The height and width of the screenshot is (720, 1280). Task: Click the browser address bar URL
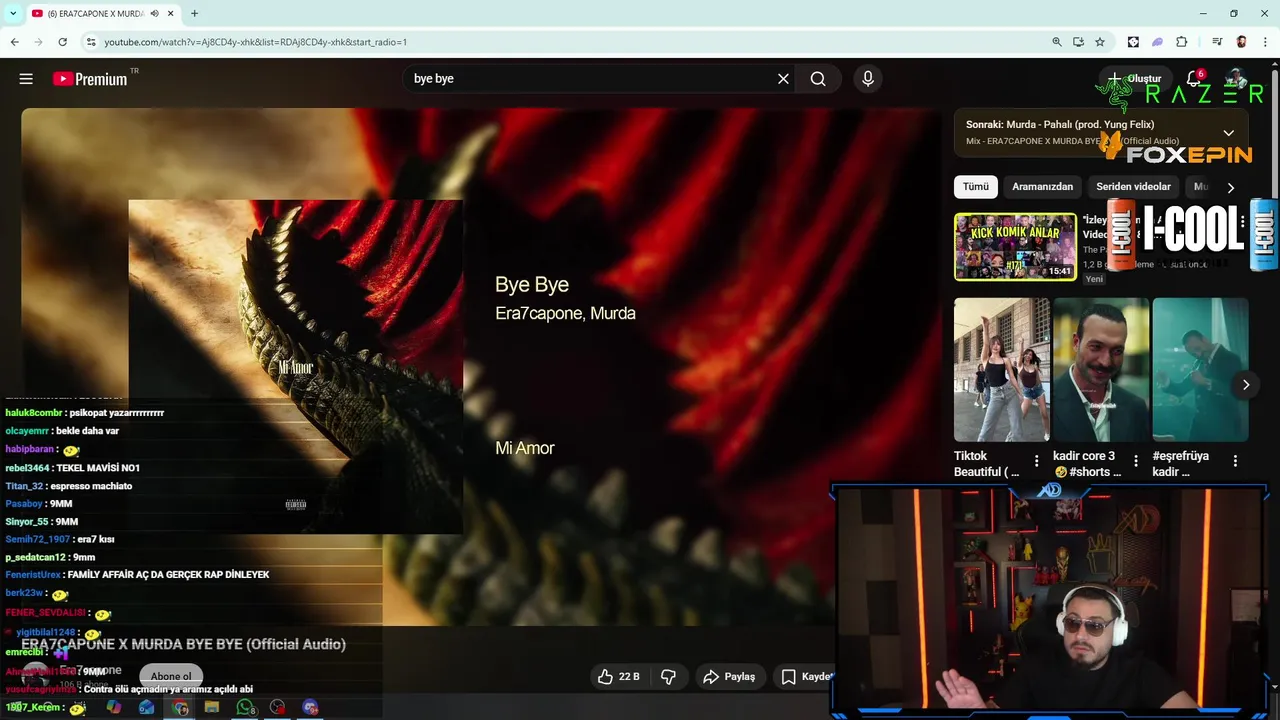click(x=255, y=42)
